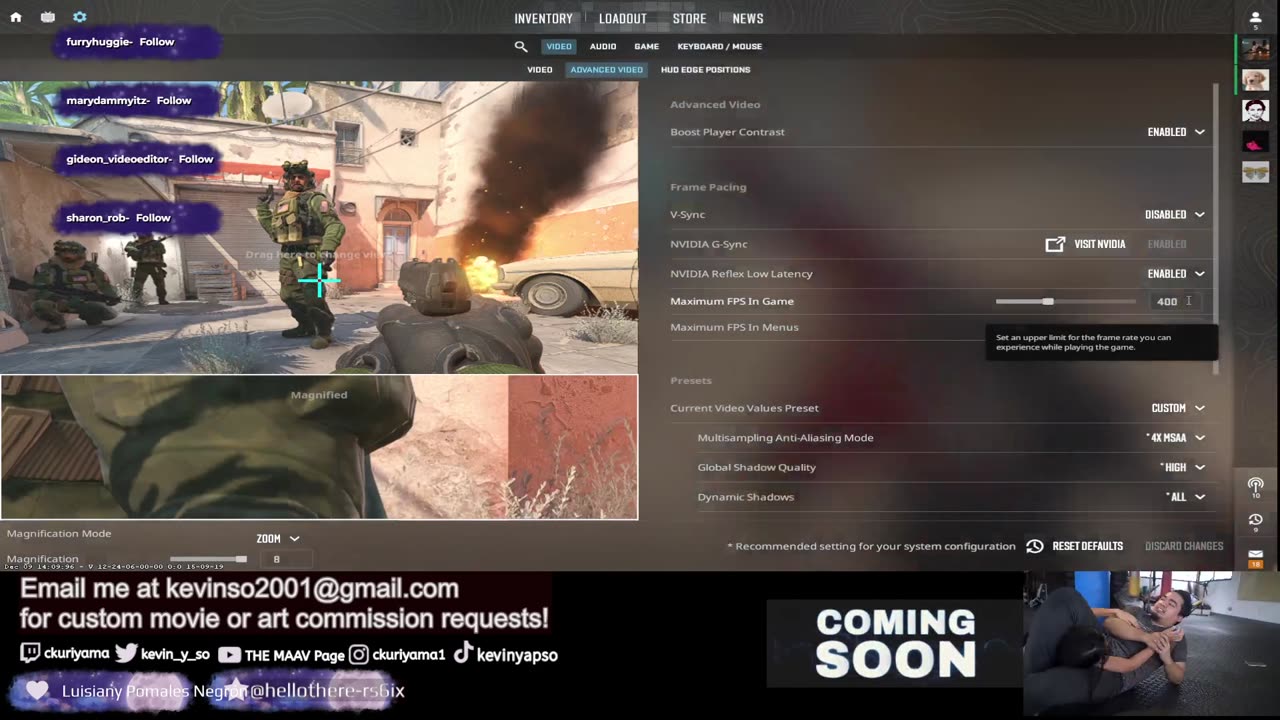Viewport: 1280px width, 720px height.
Task: Click the Maximum FPS In Game label
Action: point(732,301)
